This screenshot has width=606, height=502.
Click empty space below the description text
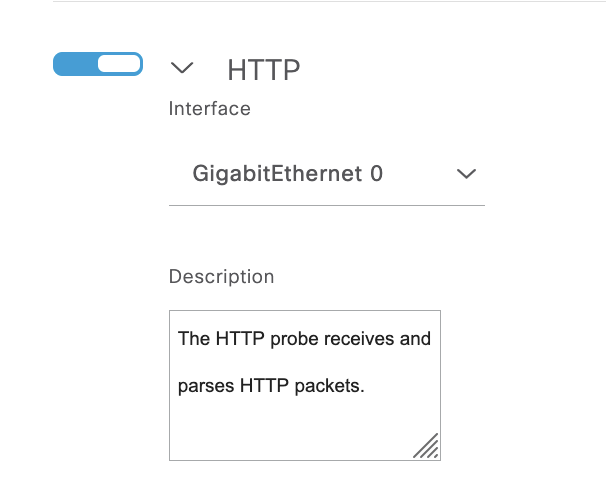290,430
